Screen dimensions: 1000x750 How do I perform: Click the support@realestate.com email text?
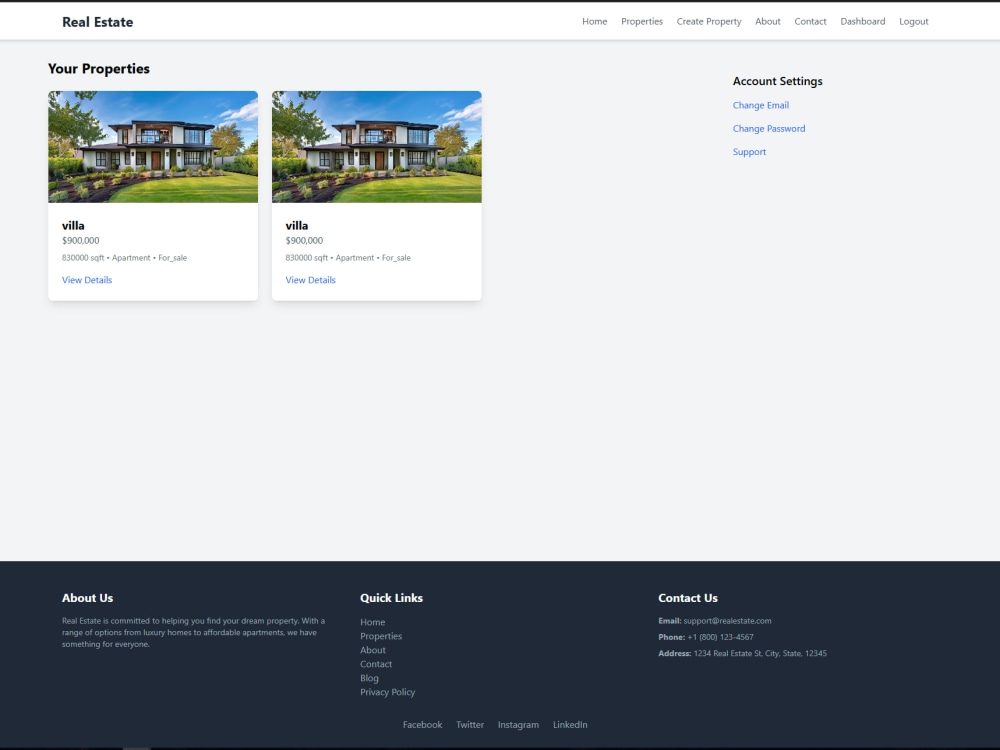tap(727, 621)
